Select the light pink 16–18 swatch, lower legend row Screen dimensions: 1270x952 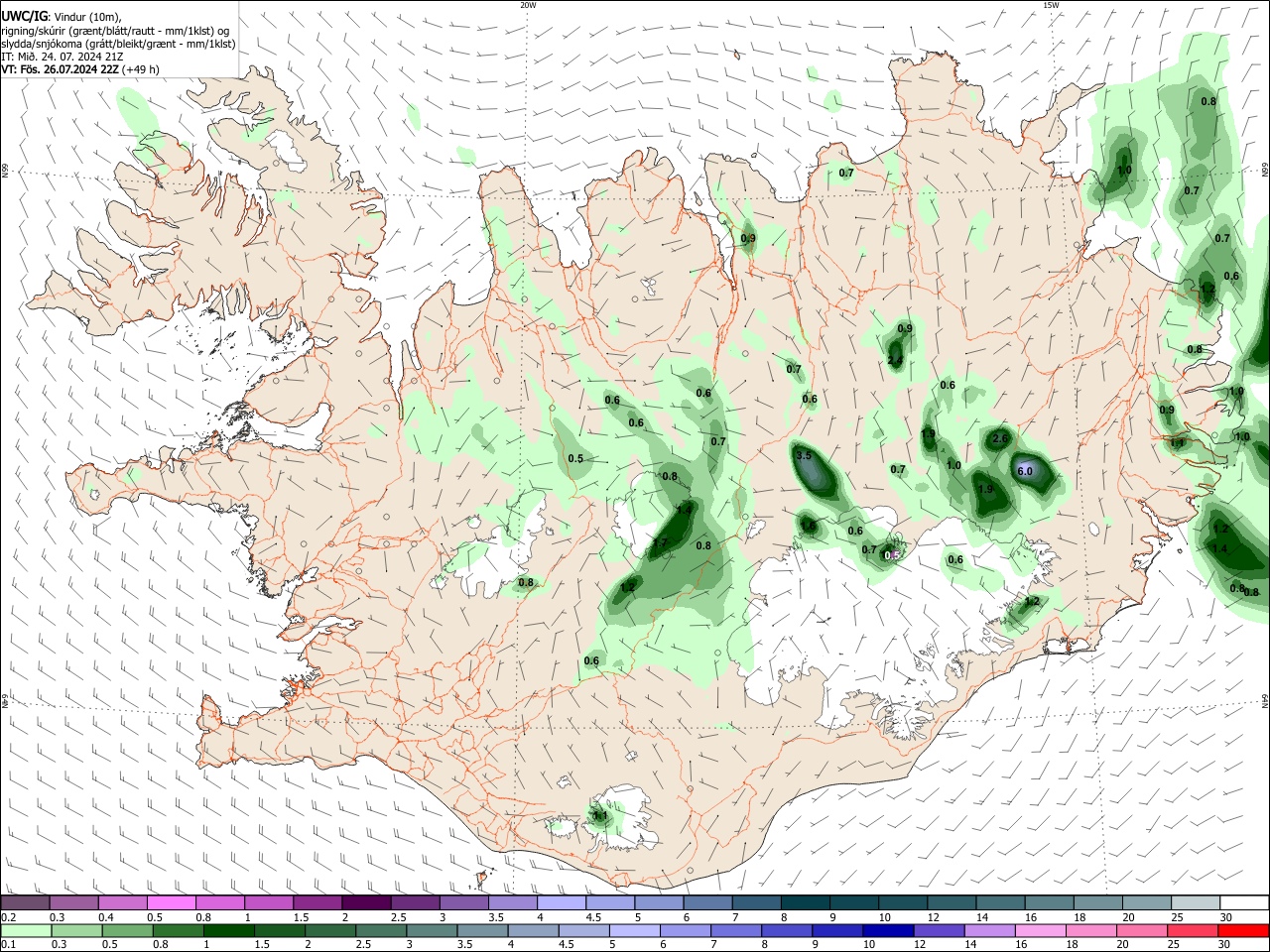coord(1039,931)
